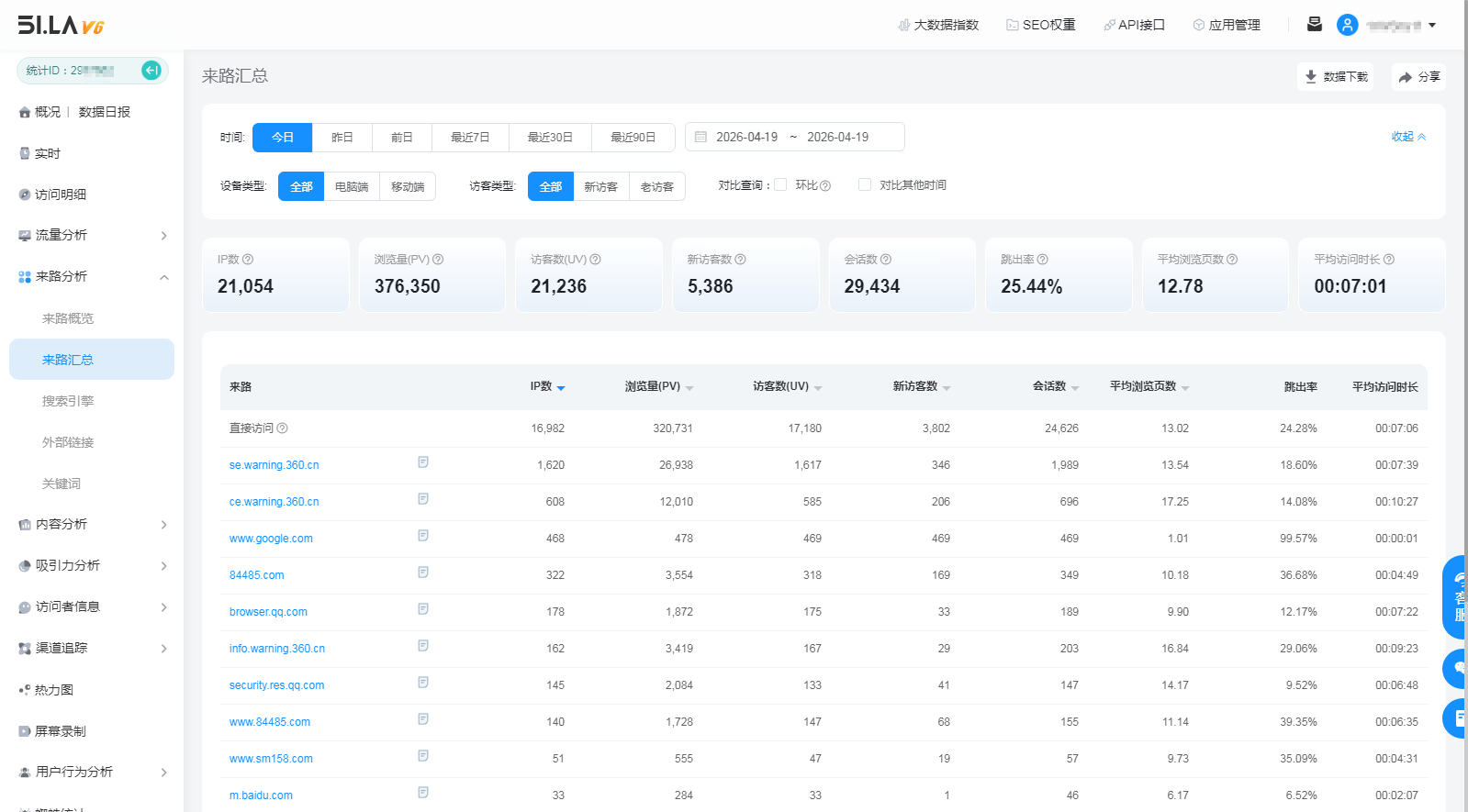Open 搜索引擎 in the sidebar
This screenshot has height=812, width=1468.
(68, 401)
